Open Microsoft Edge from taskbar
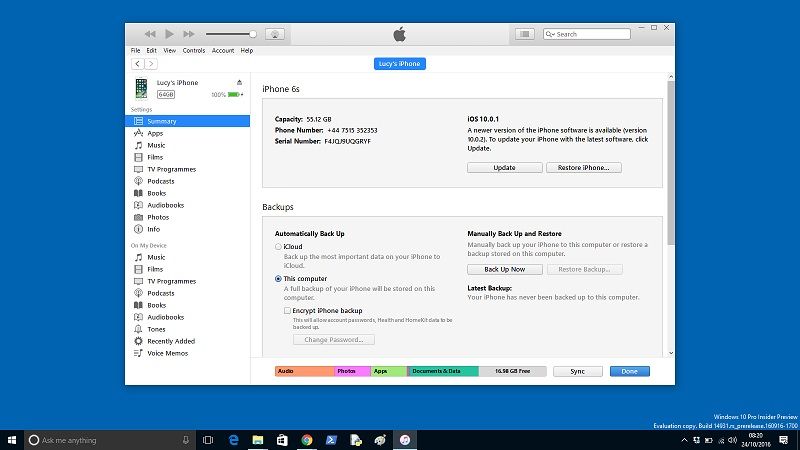 (x=234, y=440)
